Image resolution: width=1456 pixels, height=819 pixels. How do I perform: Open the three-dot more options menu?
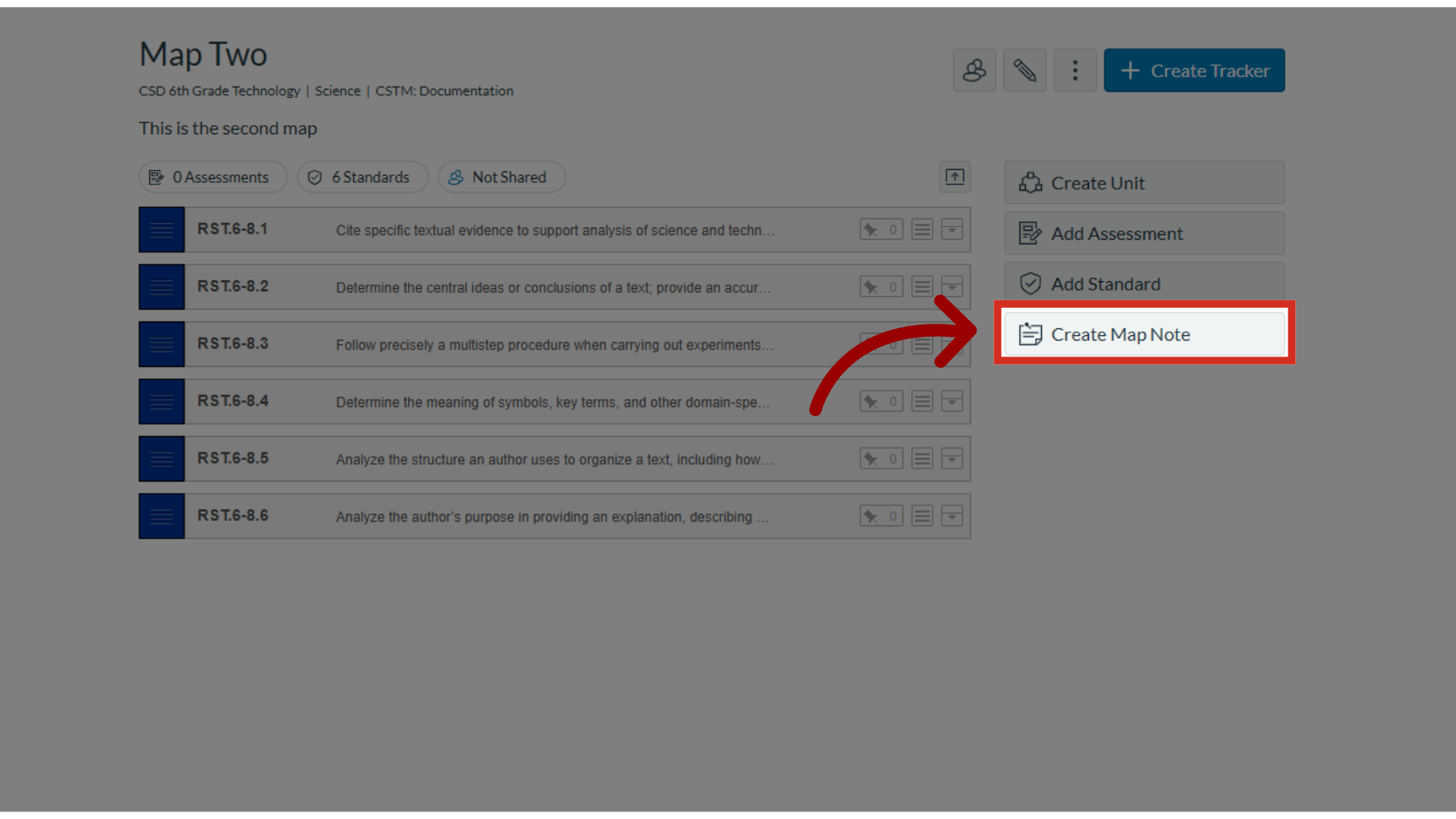[1075, 71]
